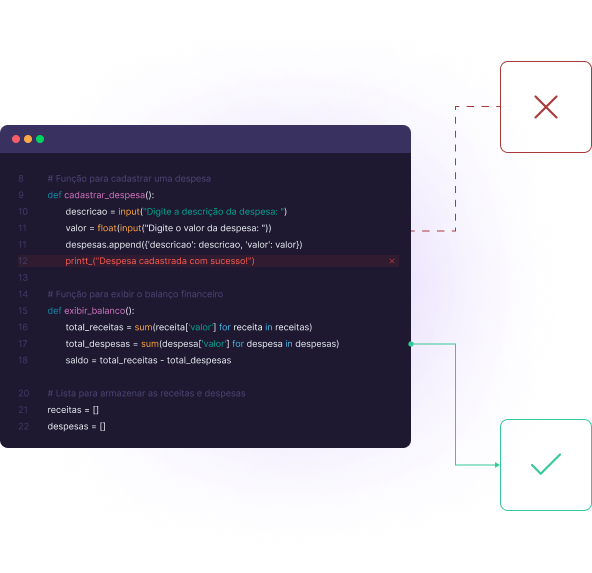
Task: Click the yellow window dot
Action: coord(28,139)
